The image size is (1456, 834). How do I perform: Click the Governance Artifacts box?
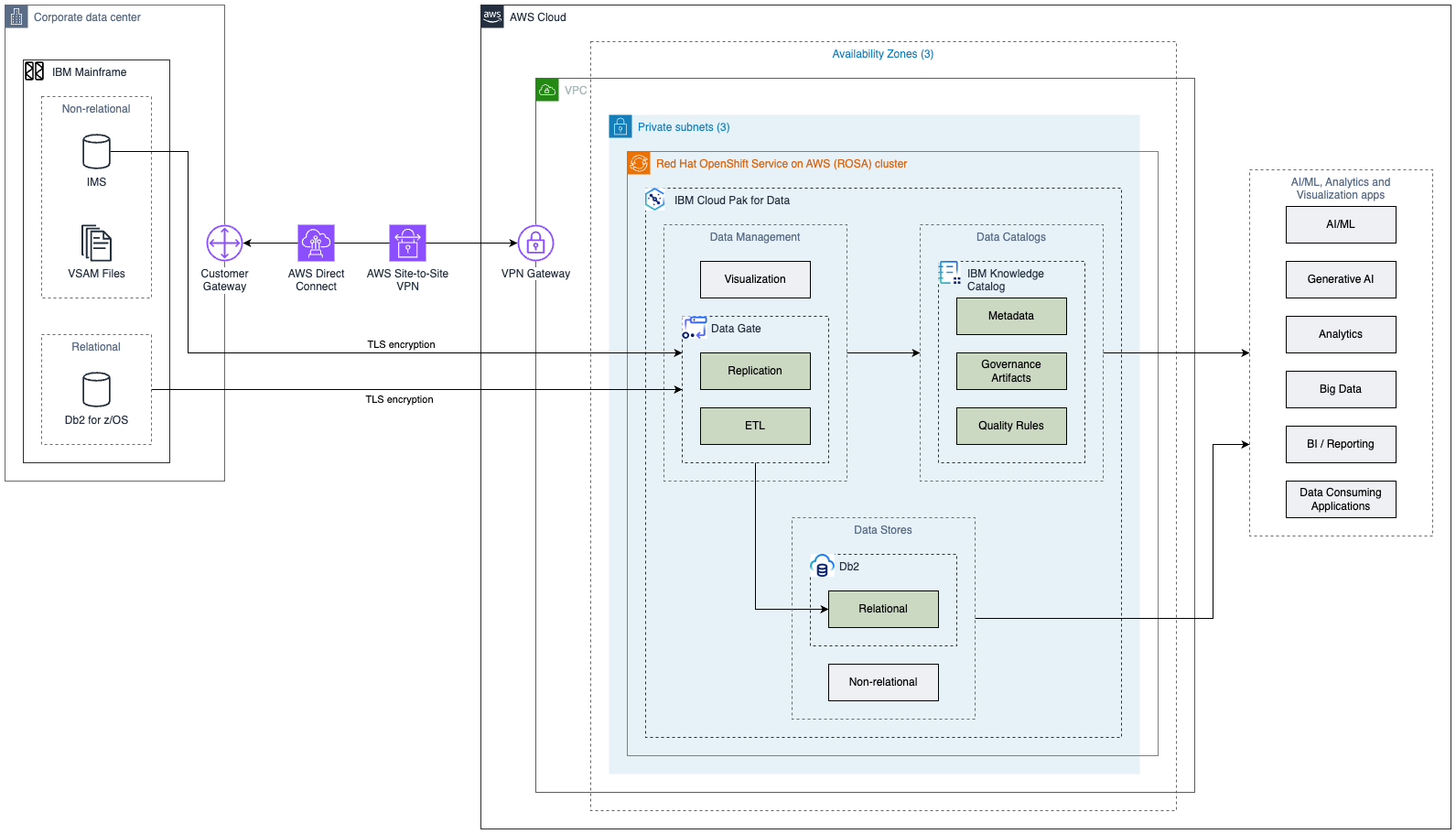point(1011,371)
